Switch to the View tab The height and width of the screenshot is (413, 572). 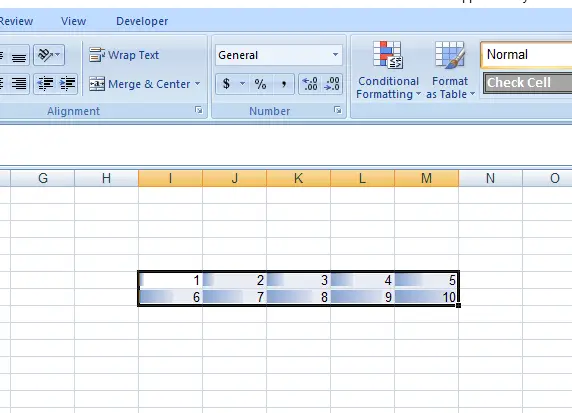pos(73,21)
